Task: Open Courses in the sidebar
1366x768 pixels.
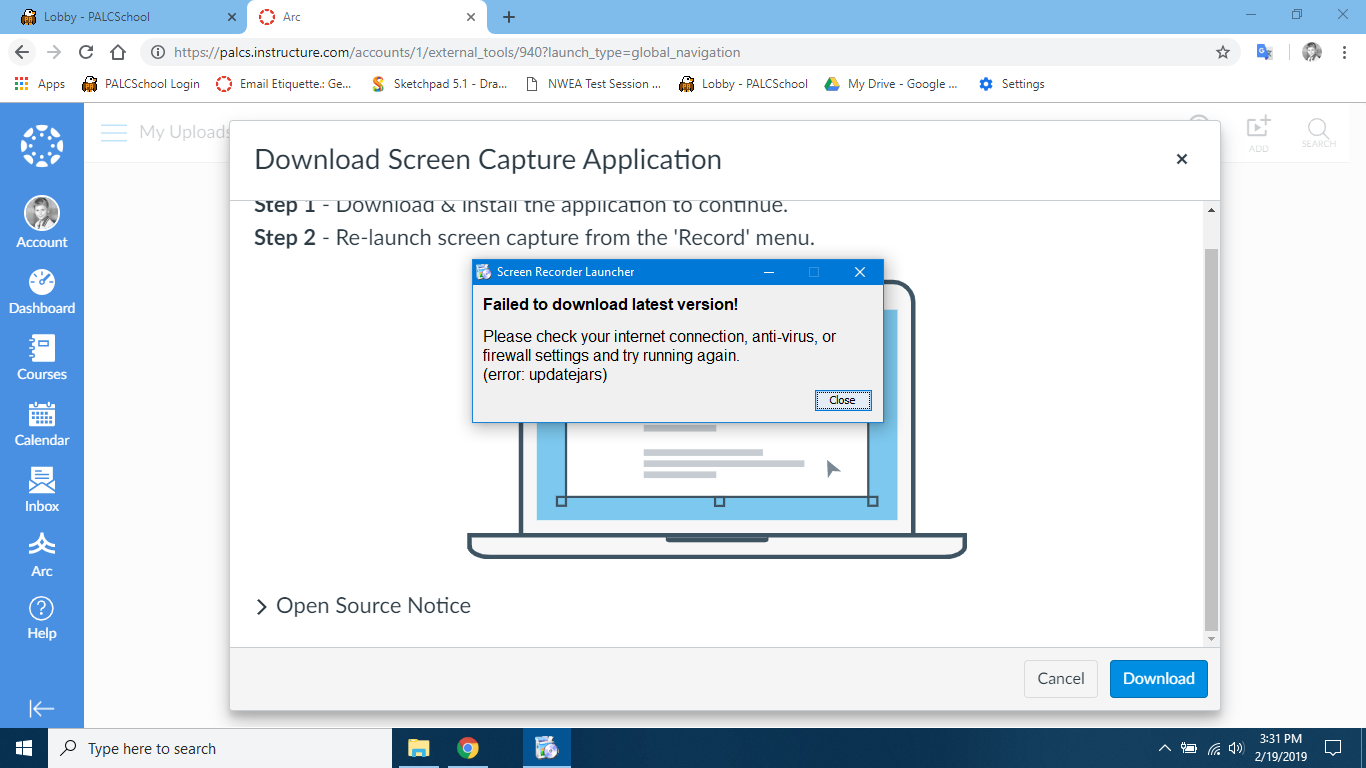Action: click(42, 357)
